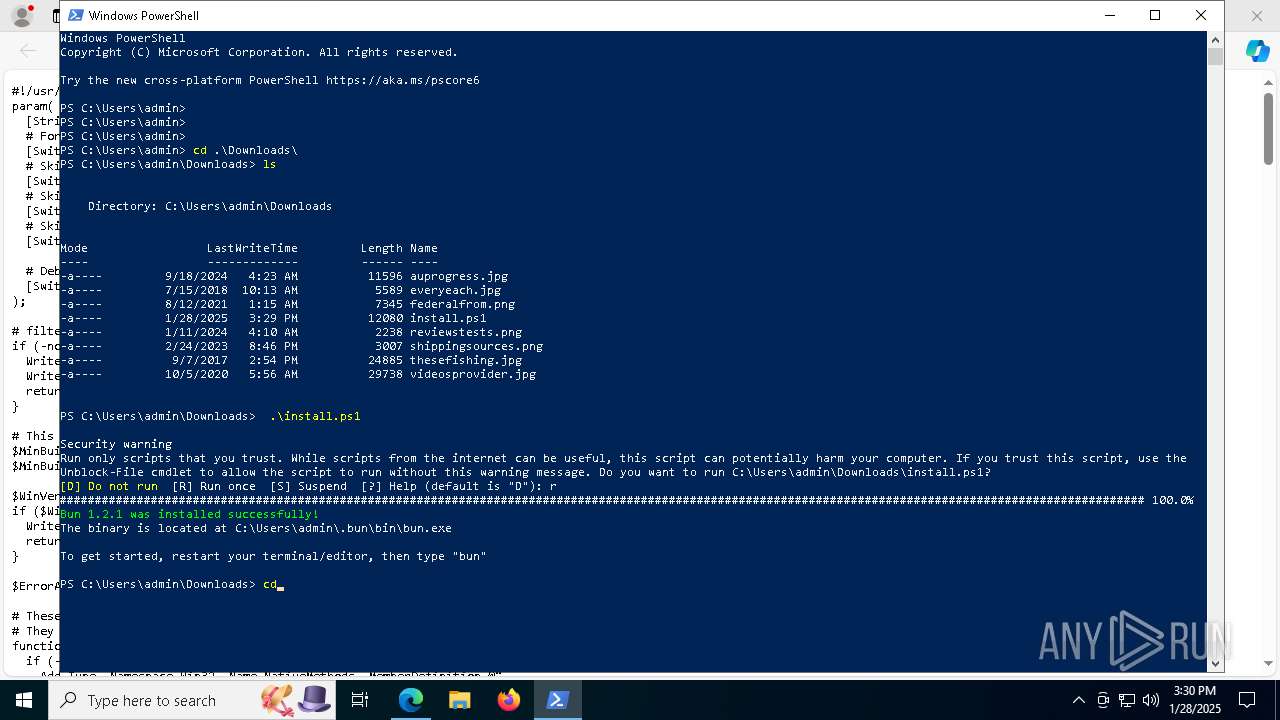This screenshot has height=720, width=1280.
Task: Click the federalfrom.png file name
Action: (x=462, y=304)
